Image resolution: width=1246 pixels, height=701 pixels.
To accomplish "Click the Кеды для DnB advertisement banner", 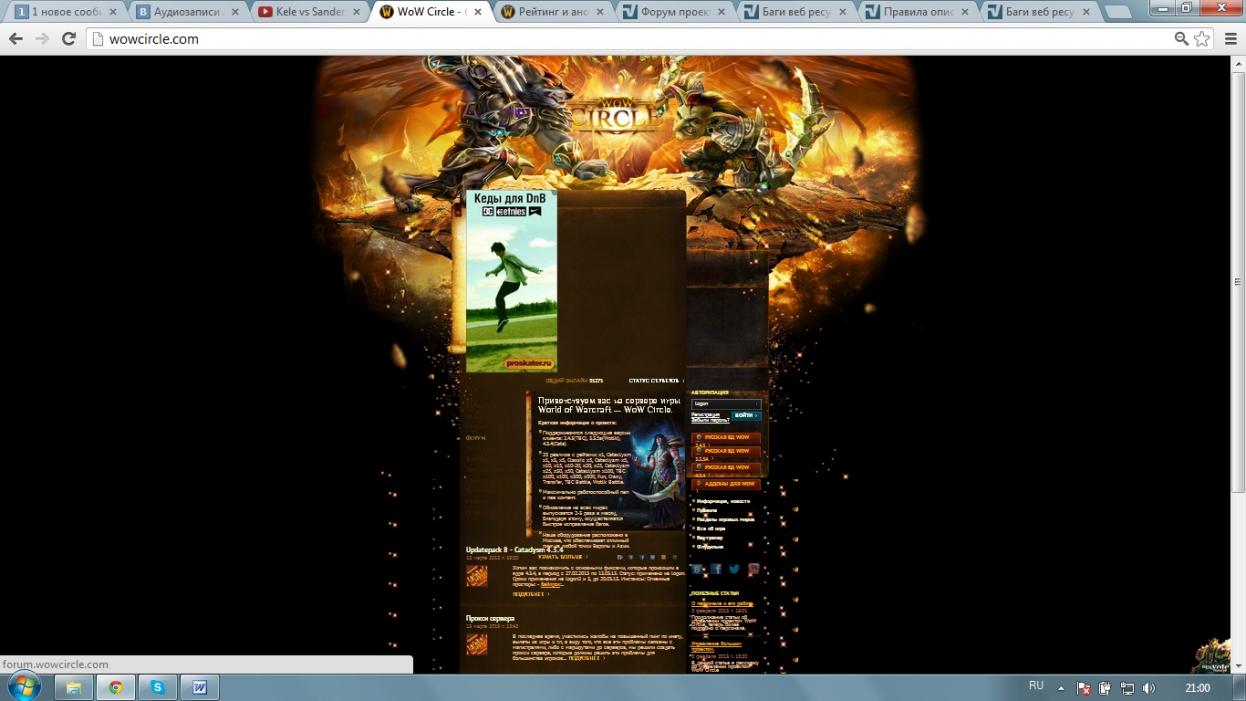I will pyautogui.click(x=511, y=281).
